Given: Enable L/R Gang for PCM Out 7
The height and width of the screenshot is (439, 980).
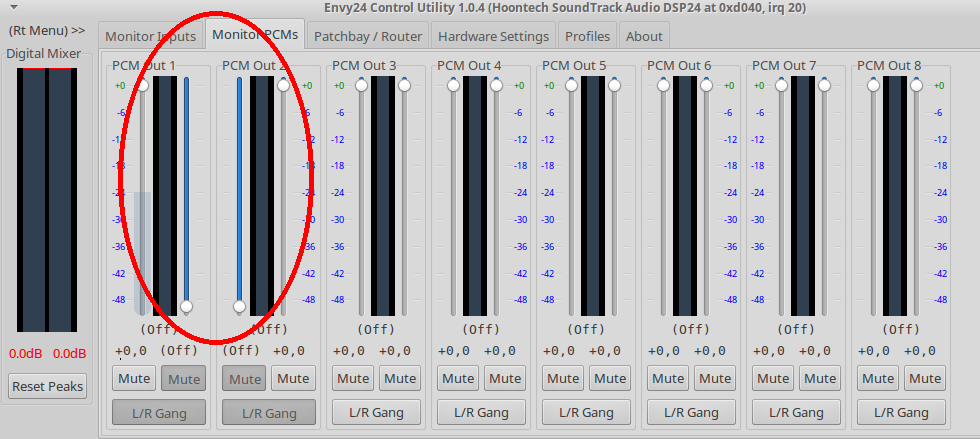Looking at the screenshot, I should 796,413.
